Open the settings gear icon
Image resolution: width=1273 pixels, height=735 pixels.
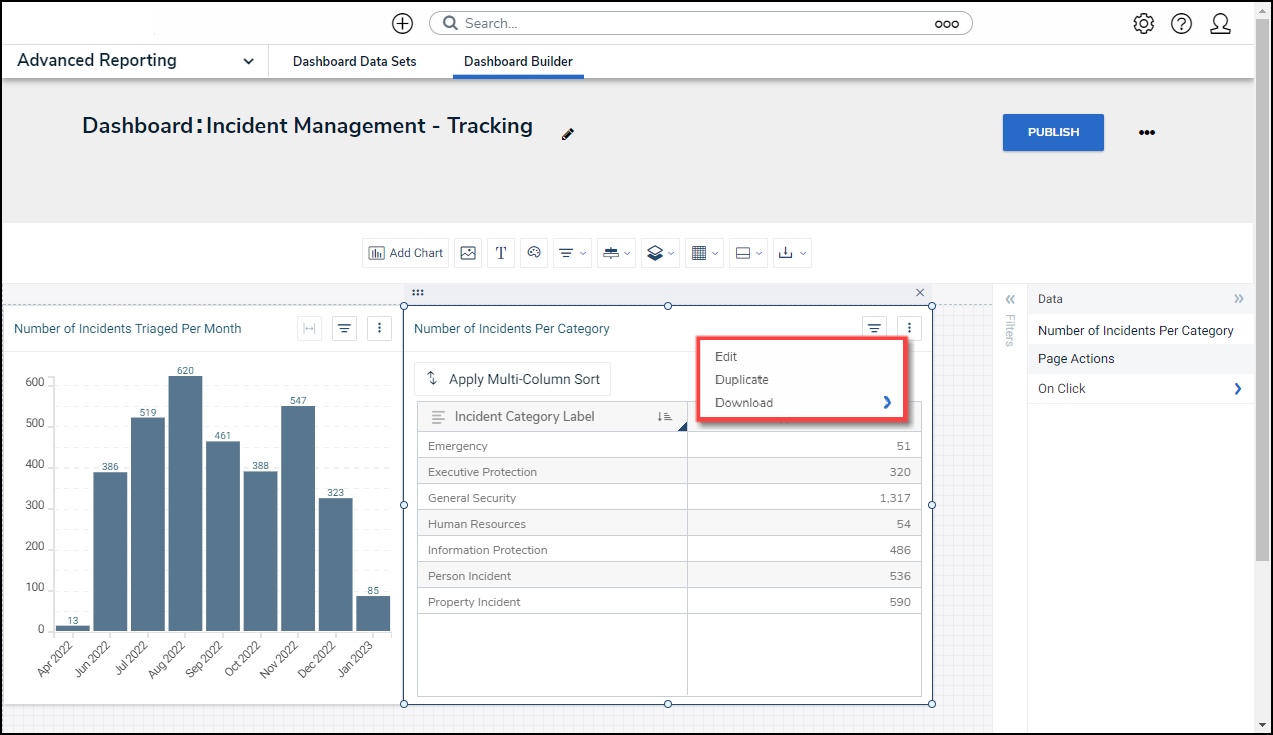point(1143,24)
